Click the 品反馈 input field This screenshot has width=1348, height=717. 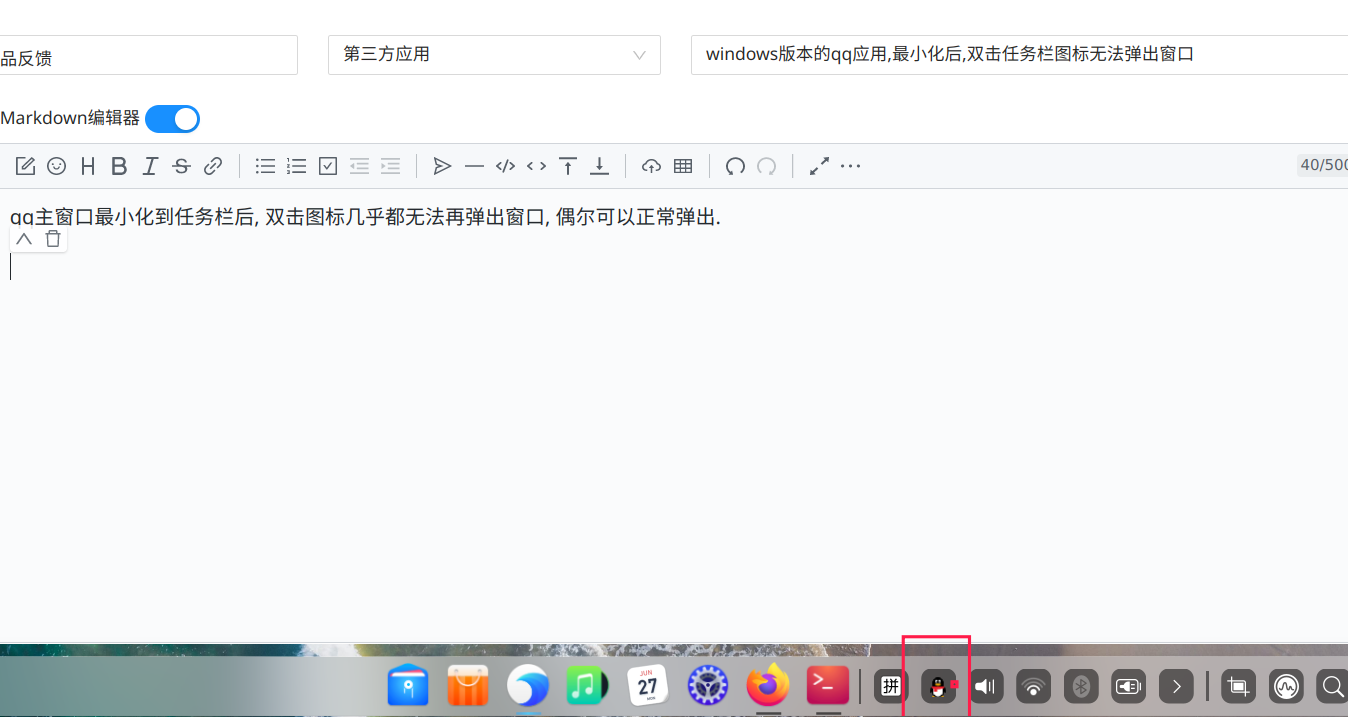coord(148,55)
